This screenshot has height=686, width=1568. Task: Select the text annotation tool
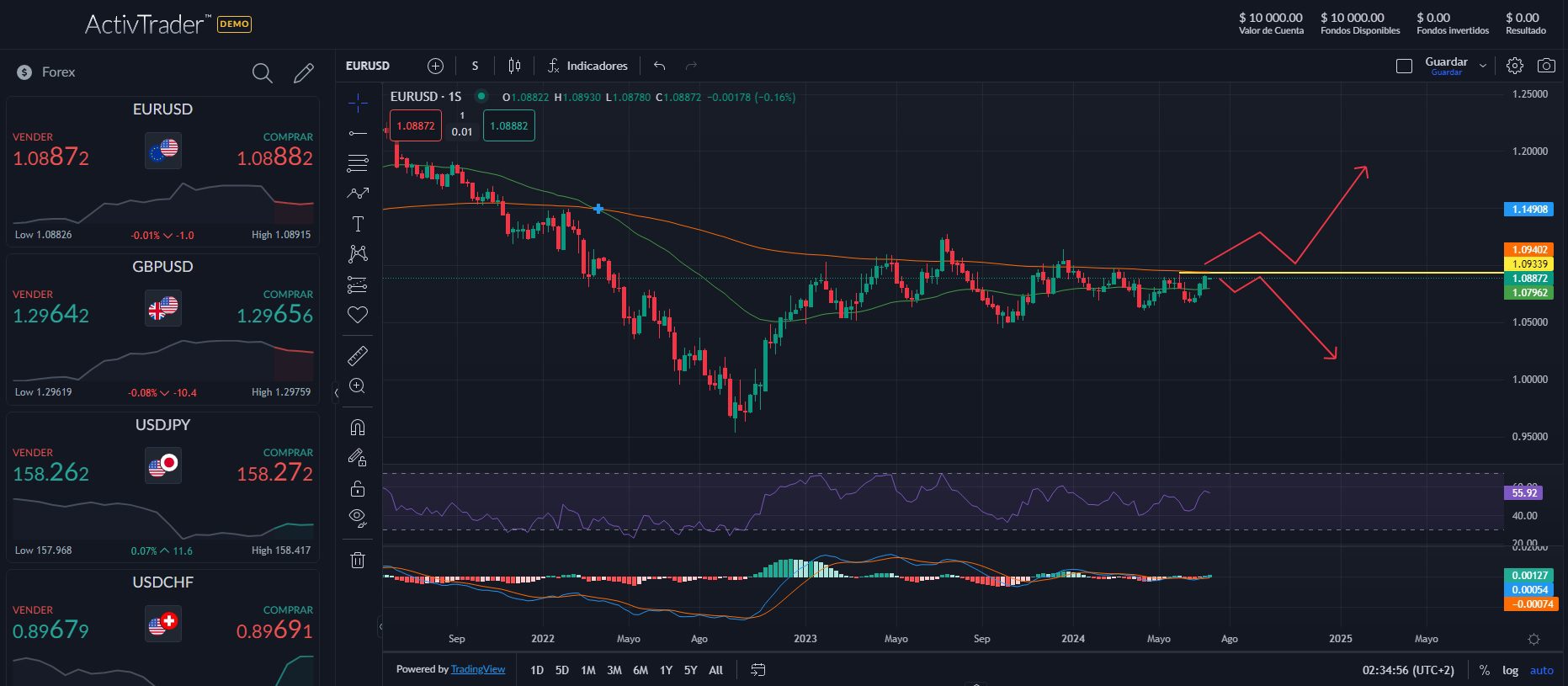pos(358,224)
